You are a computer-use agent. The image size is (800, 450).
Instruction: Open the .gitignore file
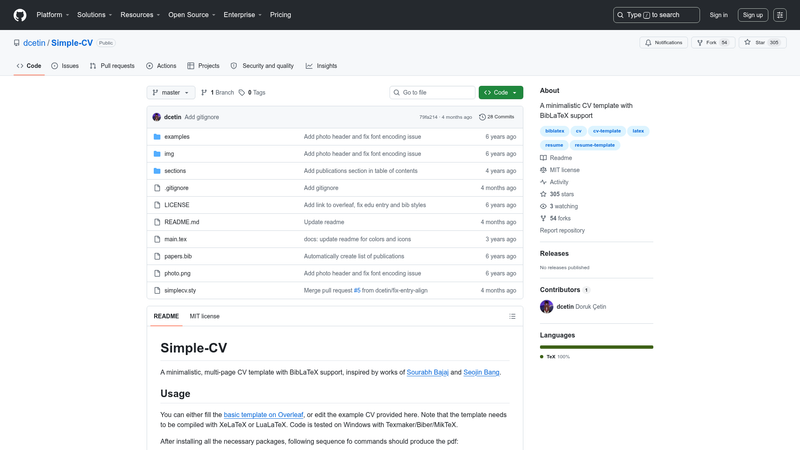point(177,188)
